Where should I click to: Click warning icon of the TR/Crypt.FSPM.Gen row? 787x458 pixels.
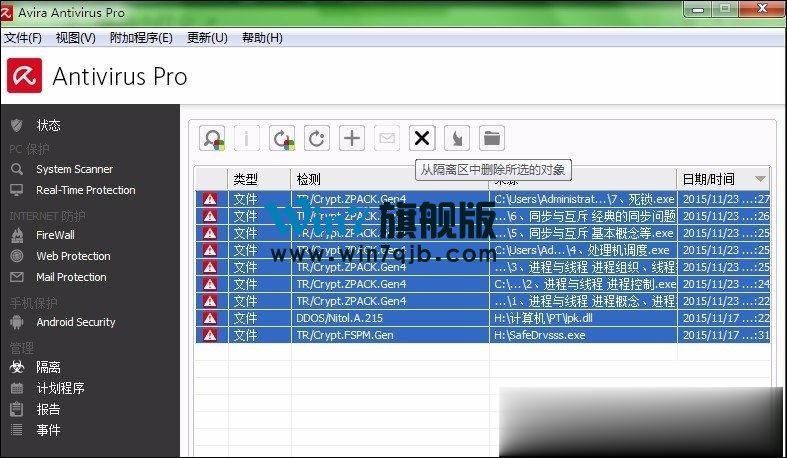pyautogui.click(x=210, y=335)
